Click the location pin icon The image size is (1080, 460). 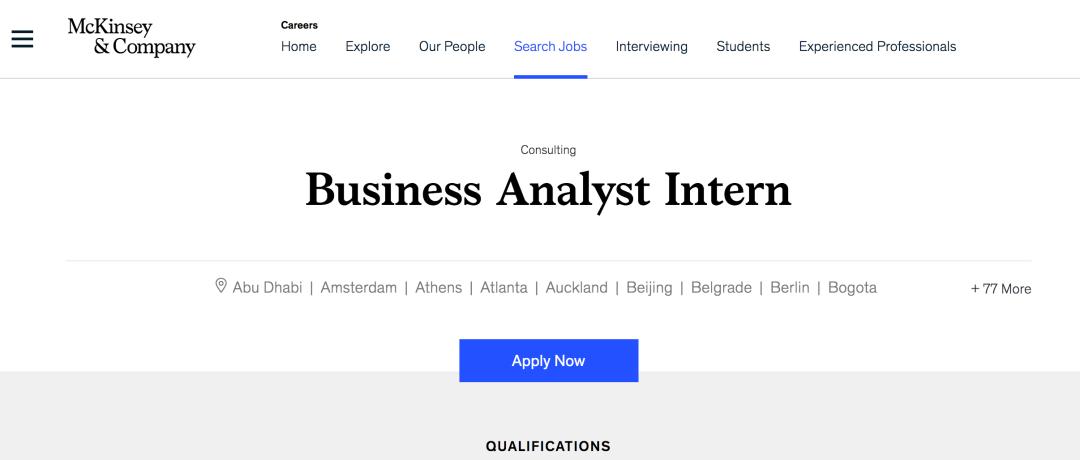[221, 286]
